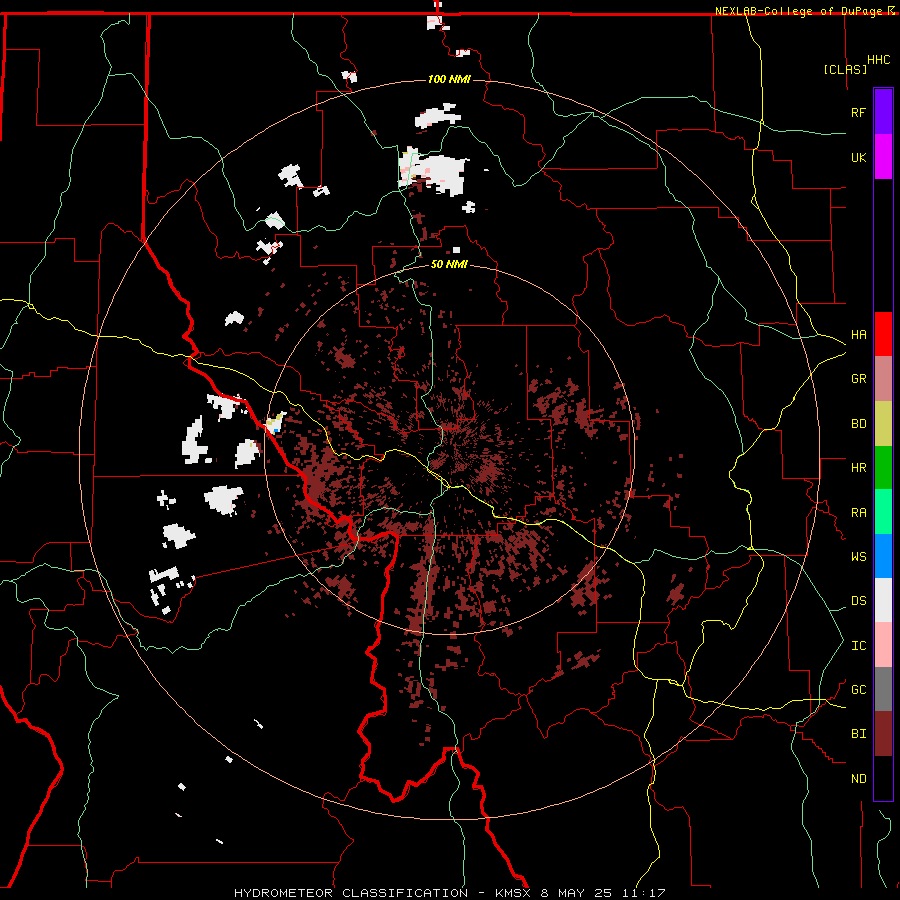Click the 50 NMI range ring label

coord(449,264)
